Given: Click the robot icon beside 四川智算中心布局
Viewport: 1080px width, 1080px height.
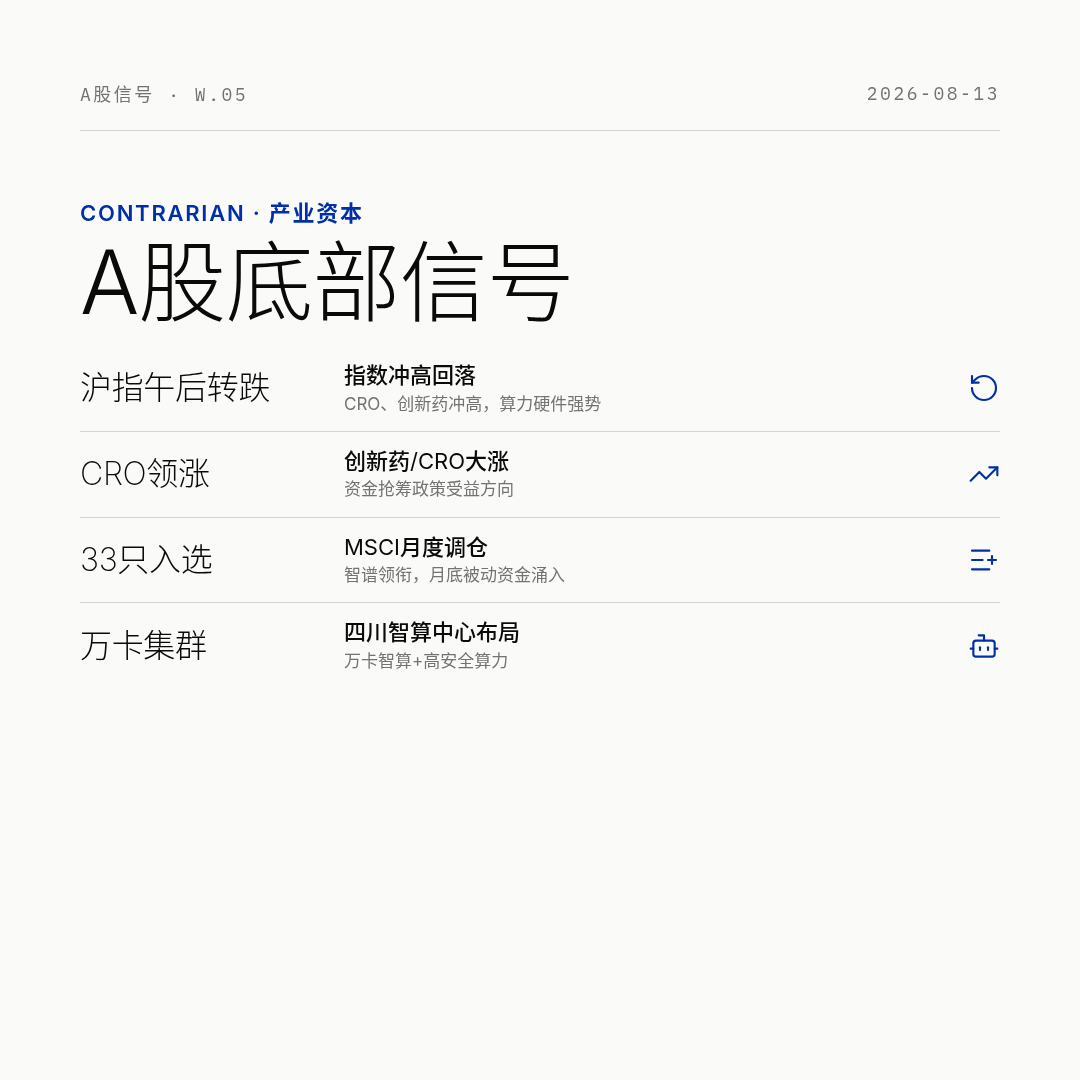Looking at the screenshot, I should pos(984,646).
